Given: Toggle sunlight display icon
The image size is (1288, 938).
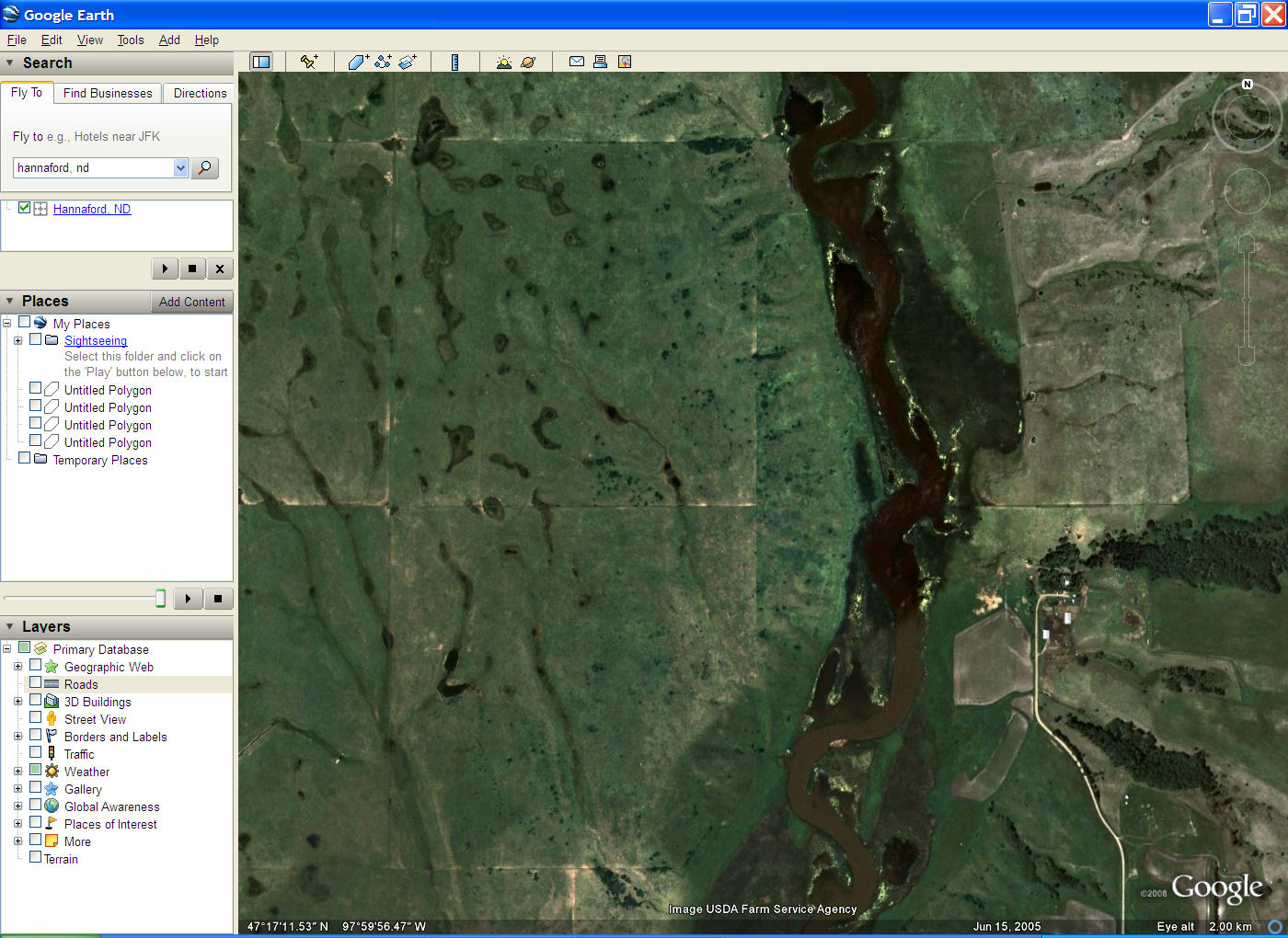Looking at the screenshot, I should (503, 62).
